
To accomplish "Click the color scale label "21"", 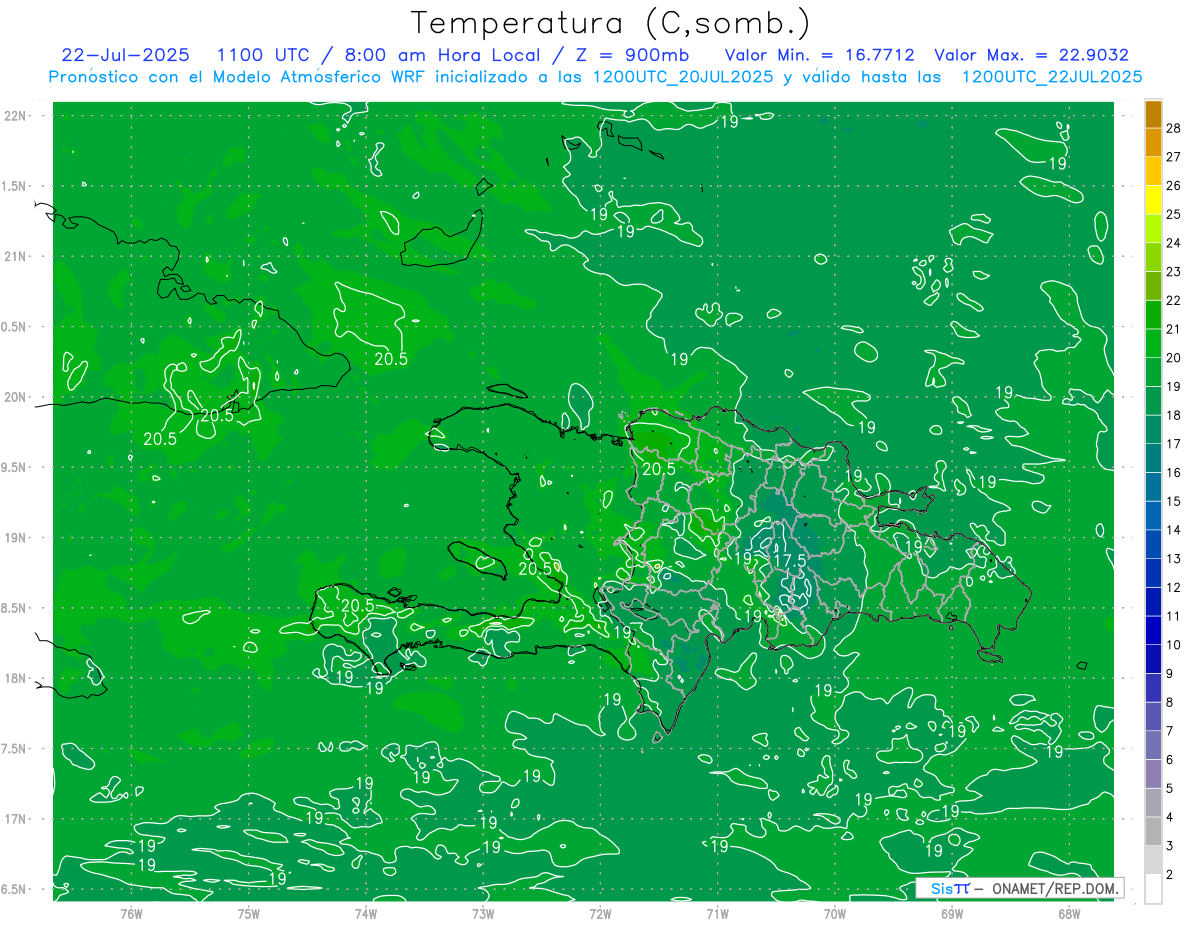I will tap(1174, 329).
